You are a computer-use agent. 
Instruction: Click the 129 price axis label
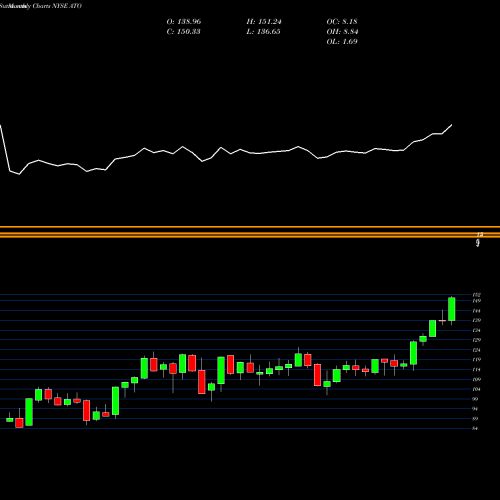pos(477,340)
